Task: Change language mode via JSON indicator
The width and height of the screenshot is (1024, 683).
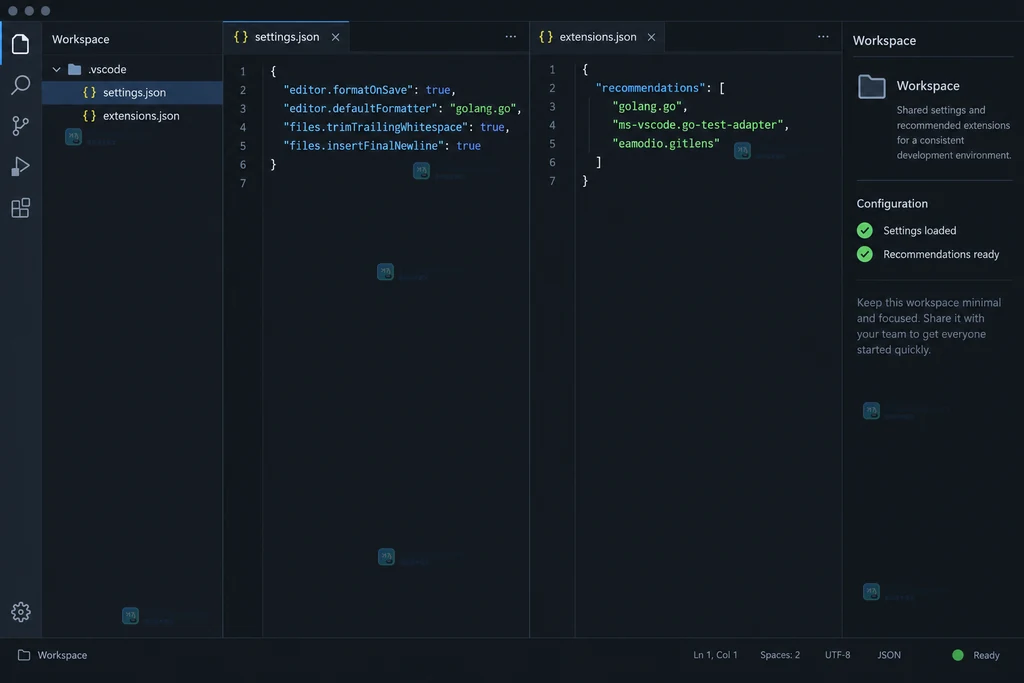Action: [889, 655]
